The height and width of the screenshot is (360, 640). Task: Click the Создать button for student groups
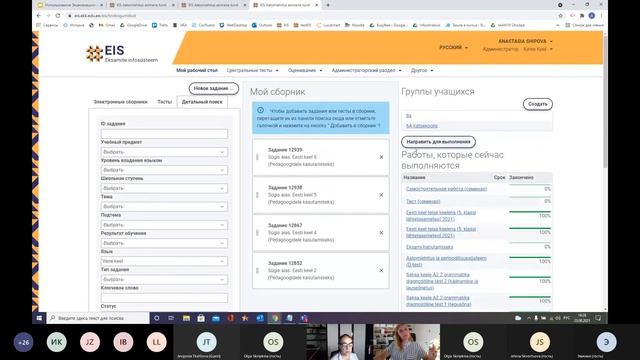(538, 104)
